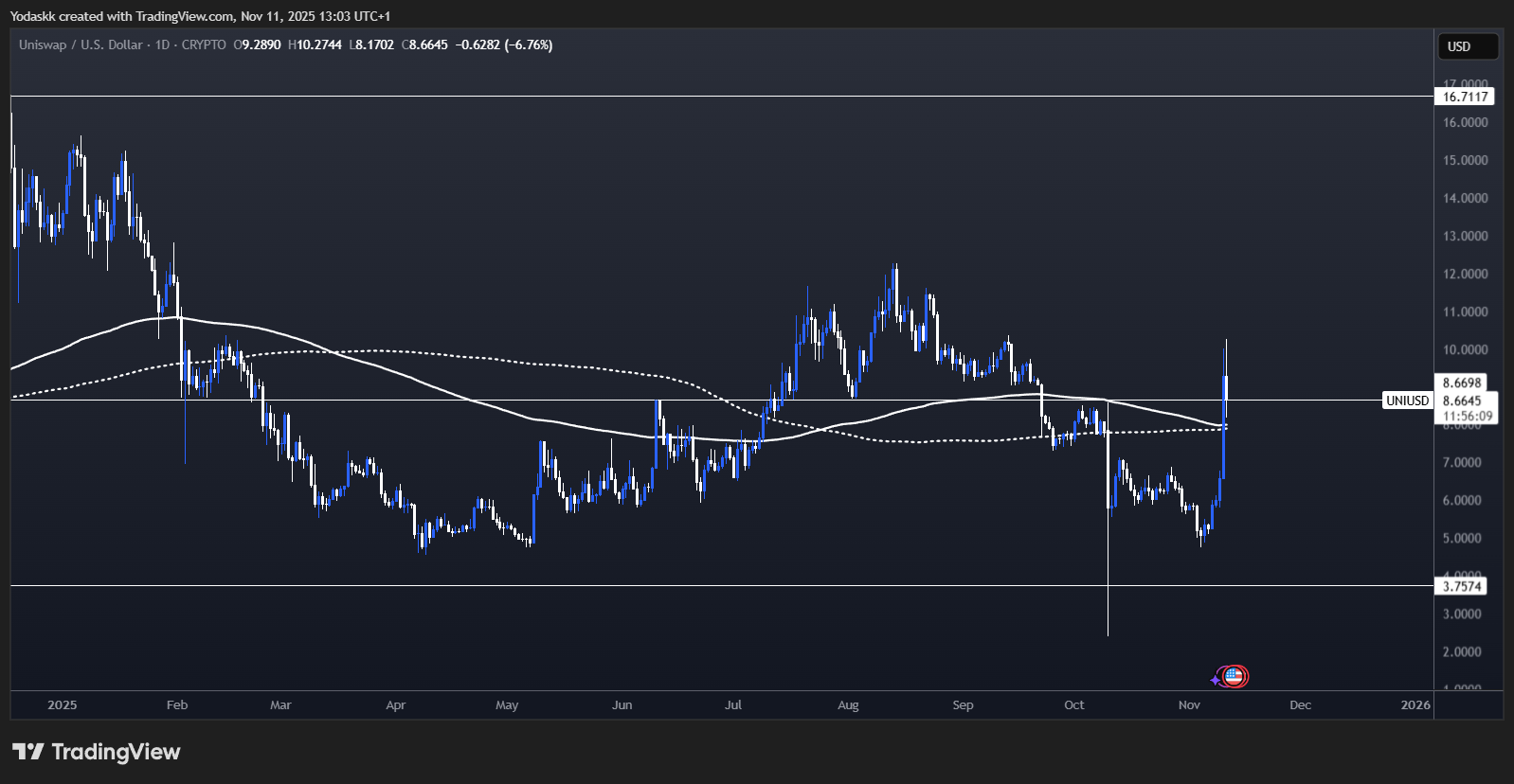Click the Yodaskk created with TradingView.com caption
The height and width of the screenshot is (784, 1514).
[200, 16]
